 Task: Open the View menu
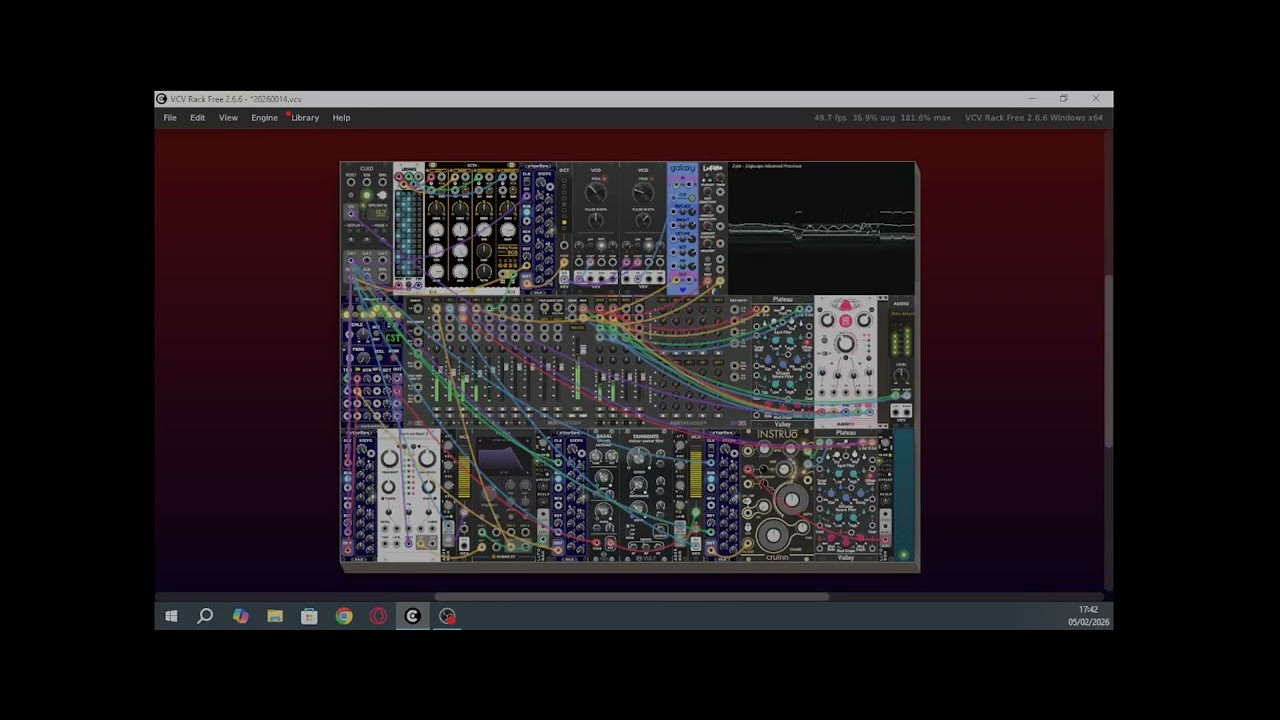[x=228, y=118]
